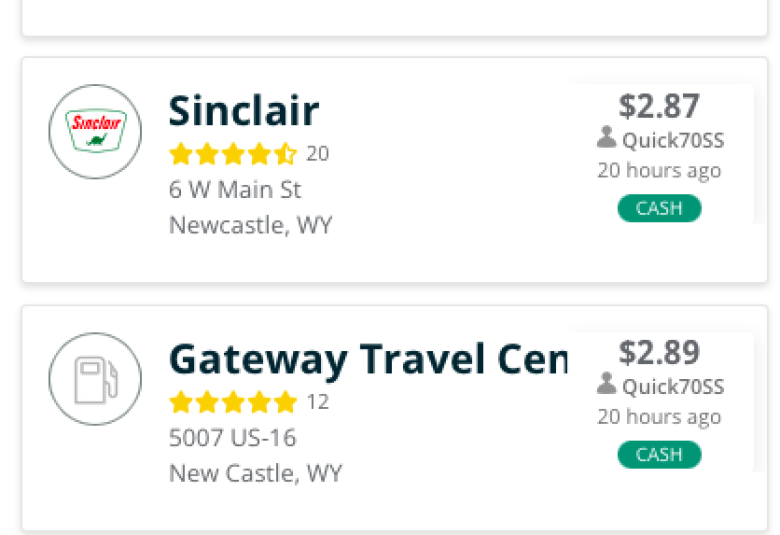Image resolution: width=780 pixels, height=535 pixels.
Task: Click the generic gas pump icon
Action: point(95,379)
